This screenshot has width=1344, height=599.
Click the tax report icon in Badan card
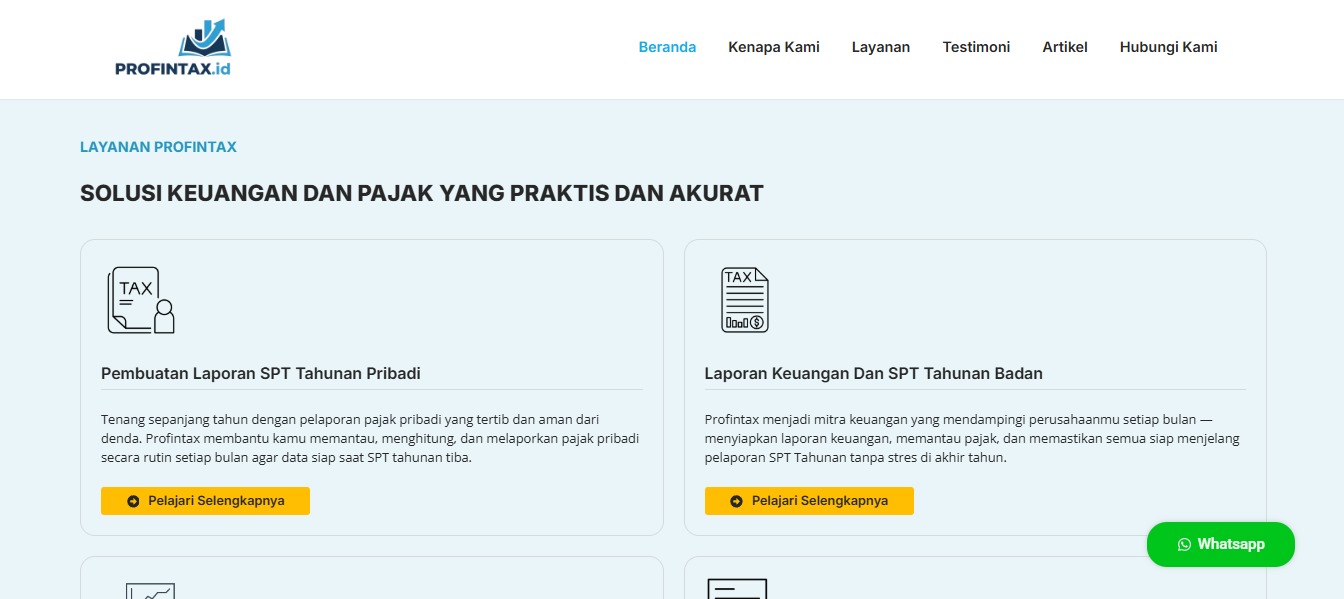744,300
